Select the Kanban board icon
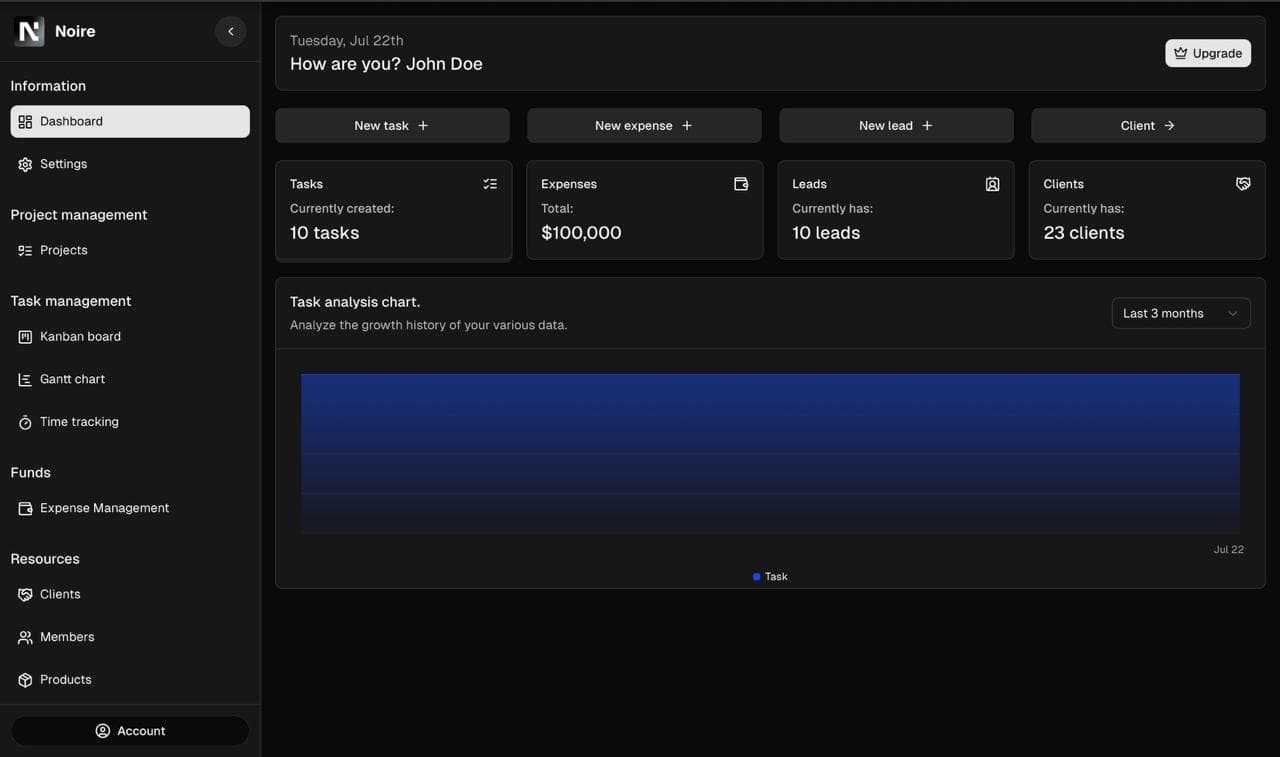Viewport: 1280px width, 757px height. click(x=24, y=336)
